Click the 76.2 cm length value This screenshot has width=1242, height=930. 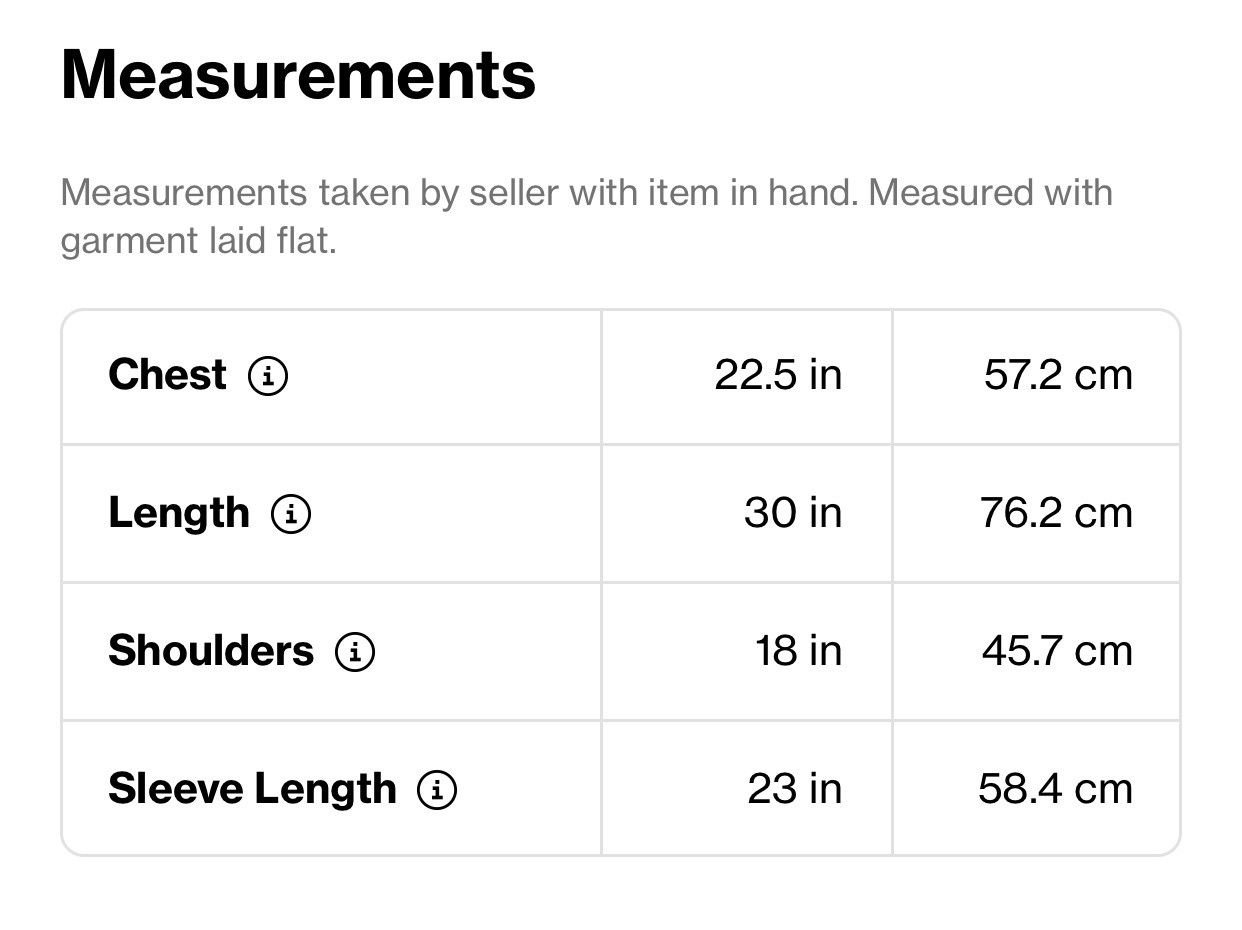(x=1056, y=513)
